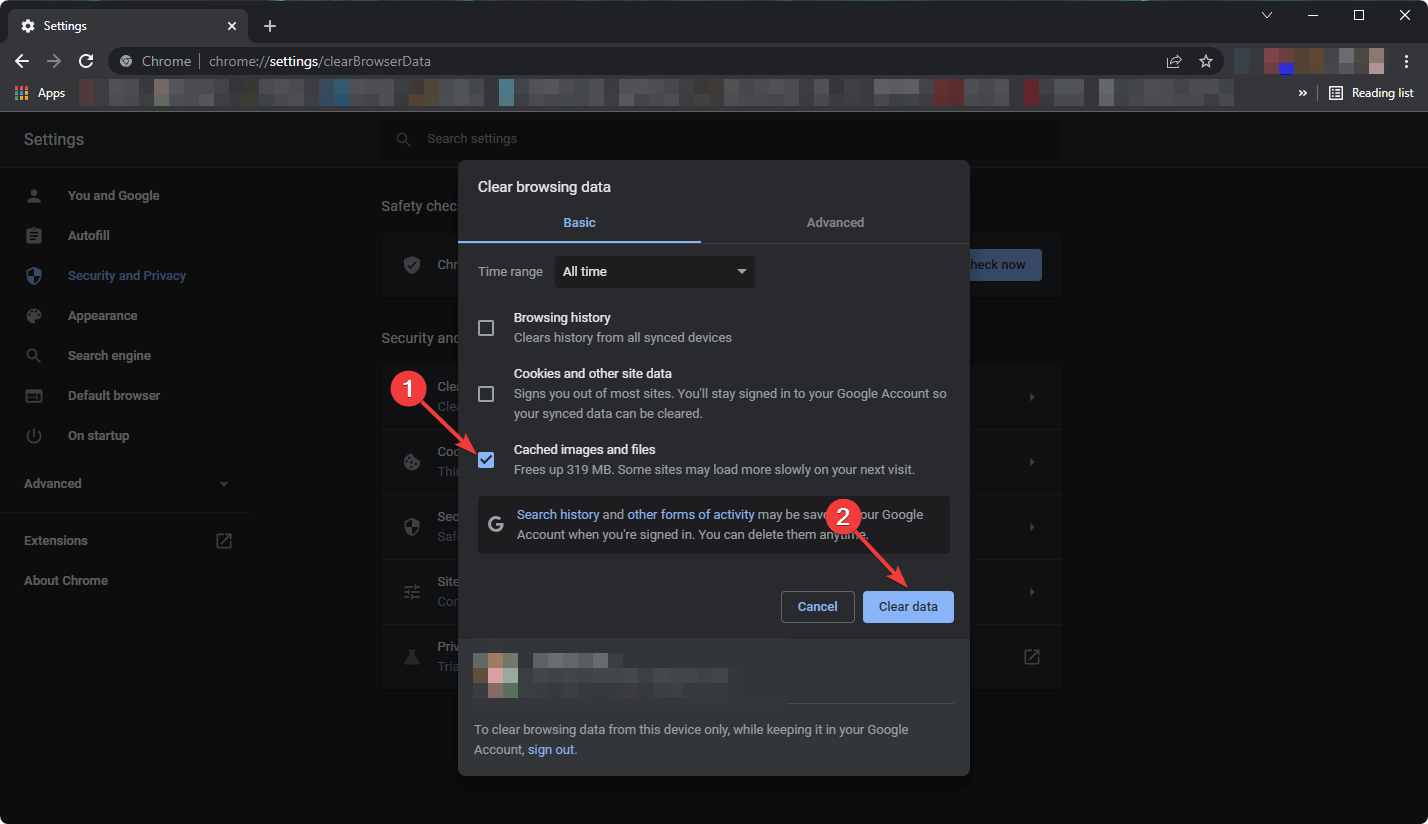The image size is (1428, 824).
Task: Open the Reading list panel
Action: click(x=1371, y=92)
